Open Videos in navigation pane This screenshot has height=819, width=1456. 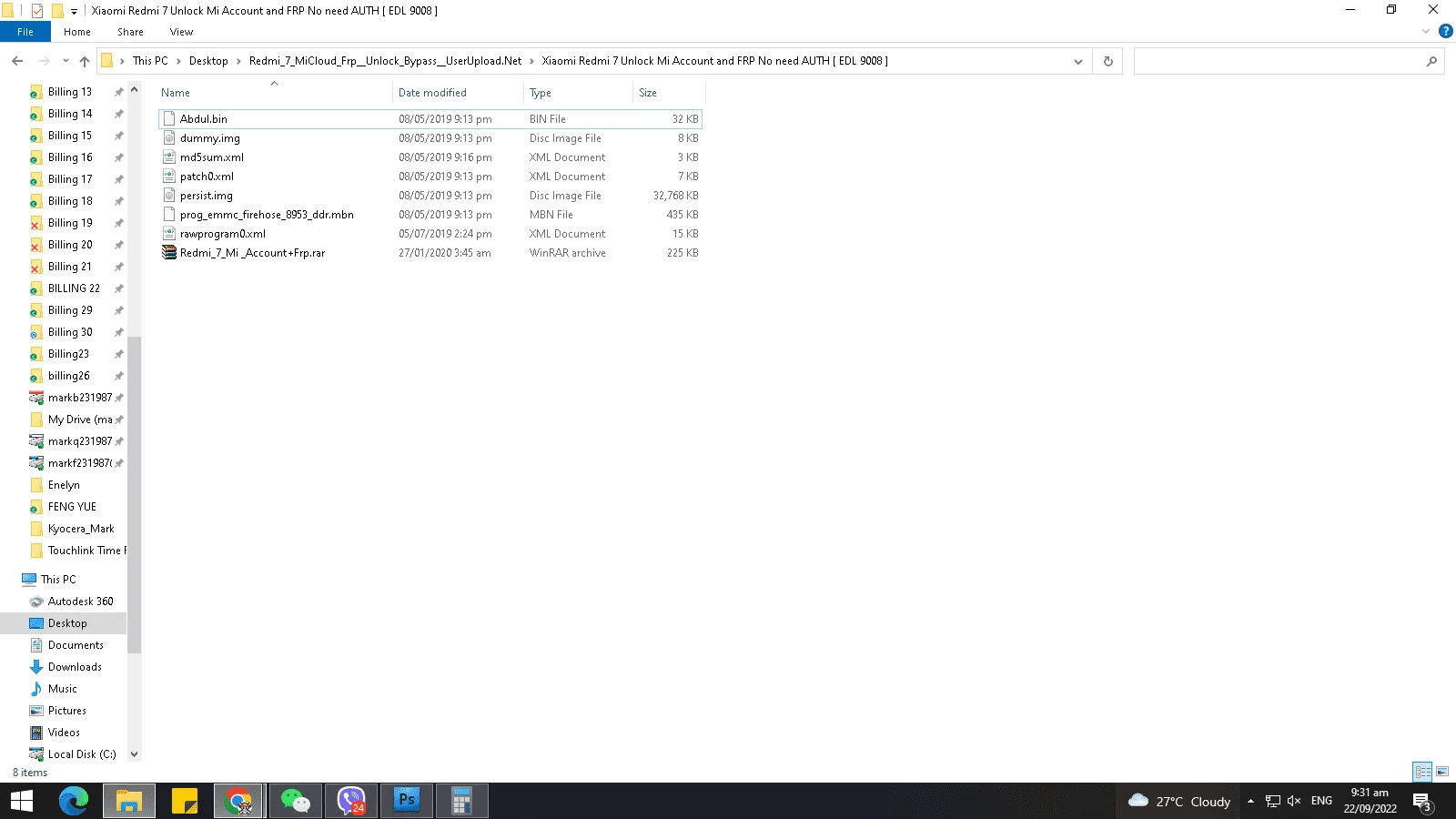coord(64,733)
